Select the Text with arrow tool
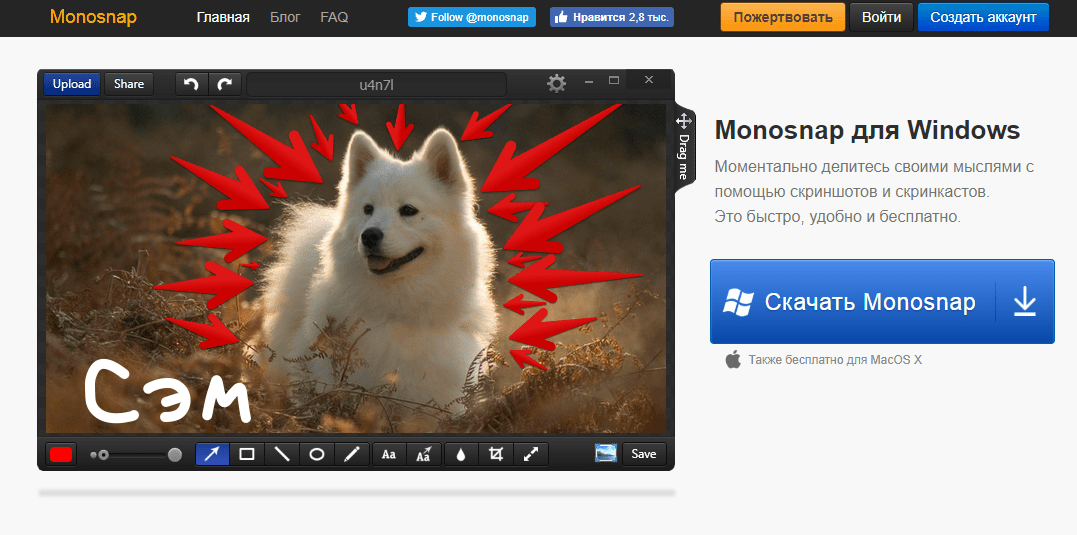The image size is (1077, 535). 424,454
